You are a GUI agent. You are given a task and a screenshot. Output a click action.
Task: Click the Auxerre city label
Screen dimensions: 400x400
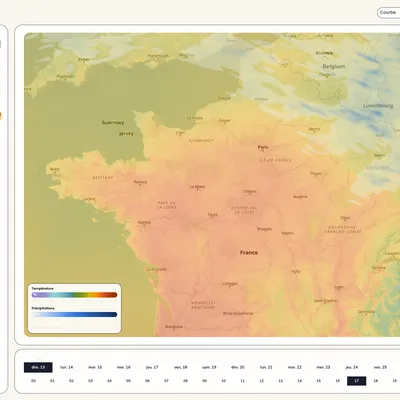(x=300, y=197)
